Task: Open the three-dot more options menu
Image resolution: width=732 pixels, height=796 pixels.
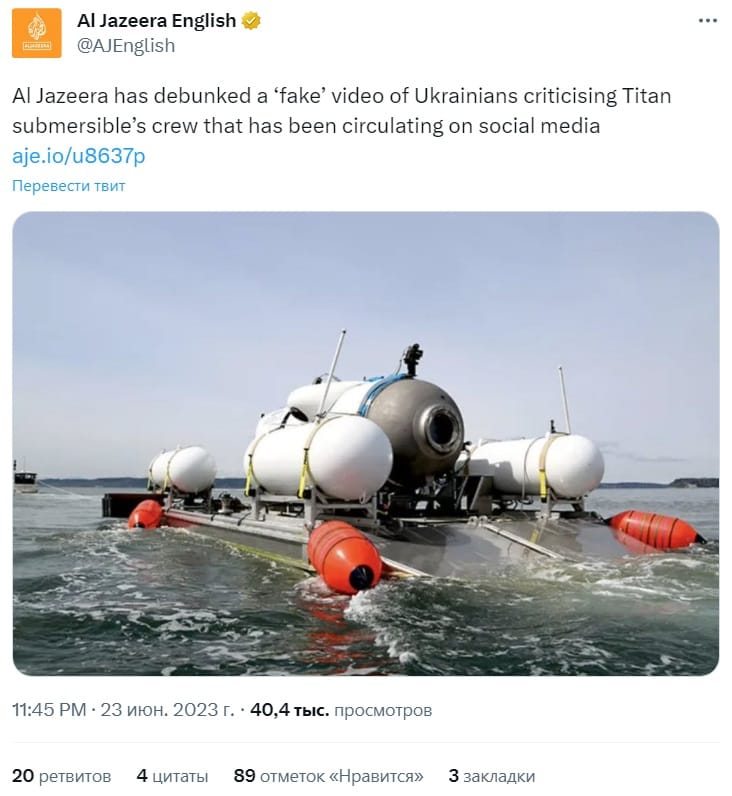Action: click(x=707, y=21)
